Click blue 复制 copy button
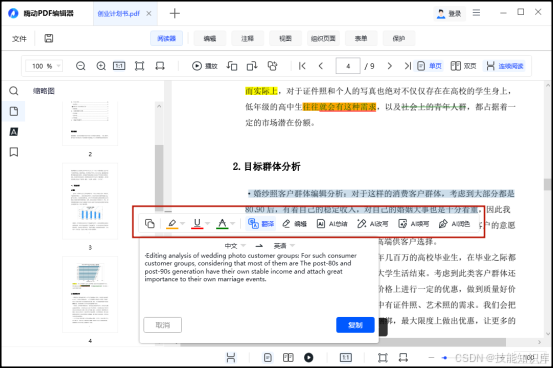This screenshot has width=553, height=369. tap(356, 325)
